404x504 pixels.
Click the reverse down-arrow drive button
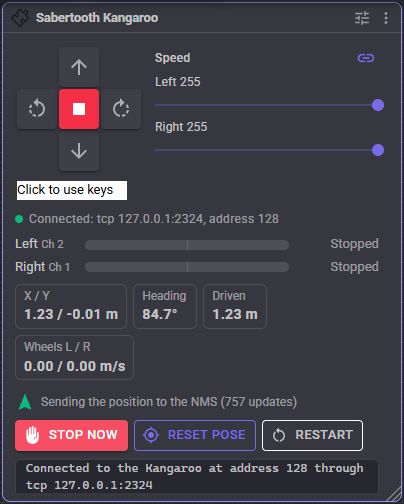(79, 151)
